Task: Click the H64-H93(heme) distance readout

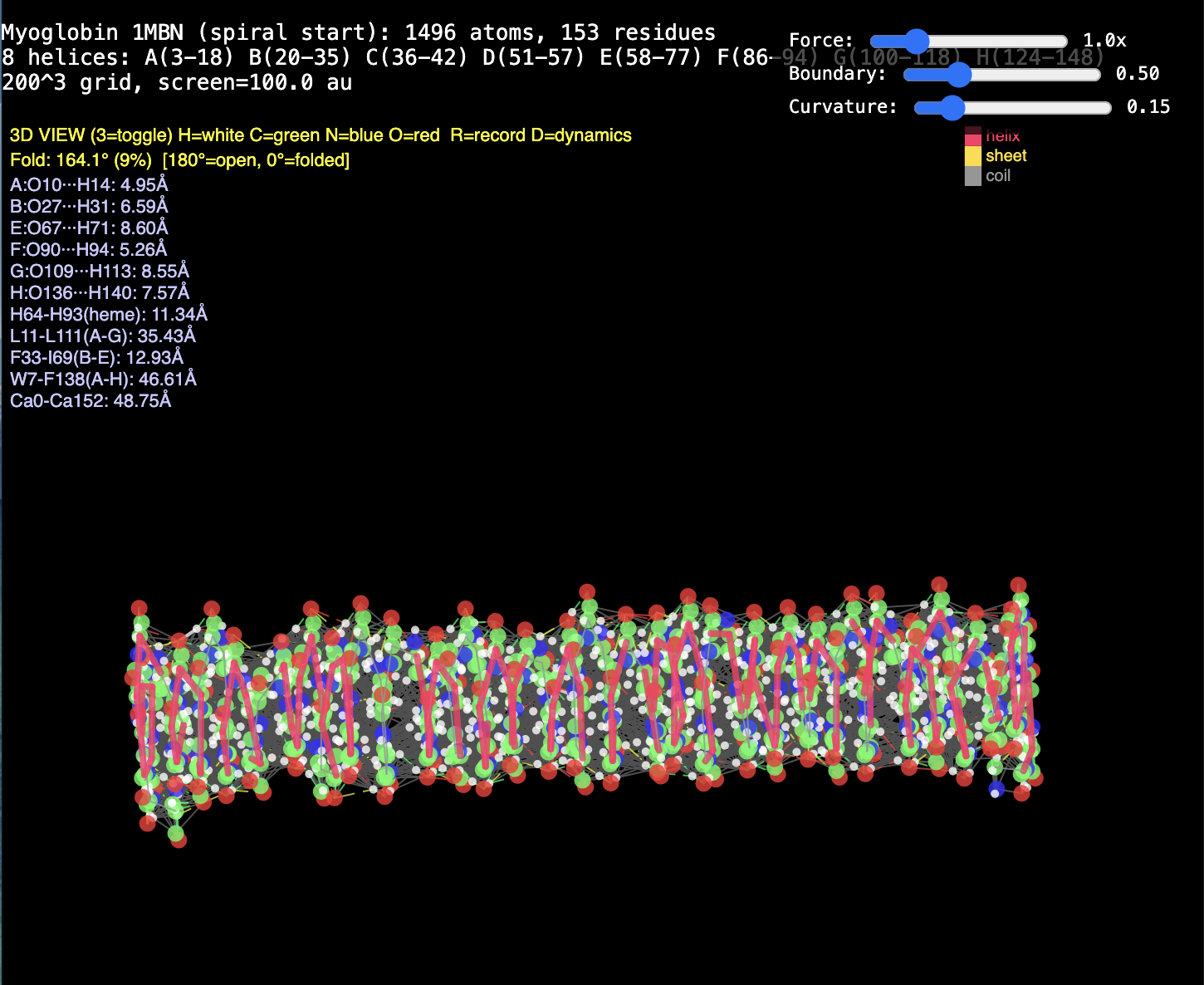Action: [x=109, y=315]
